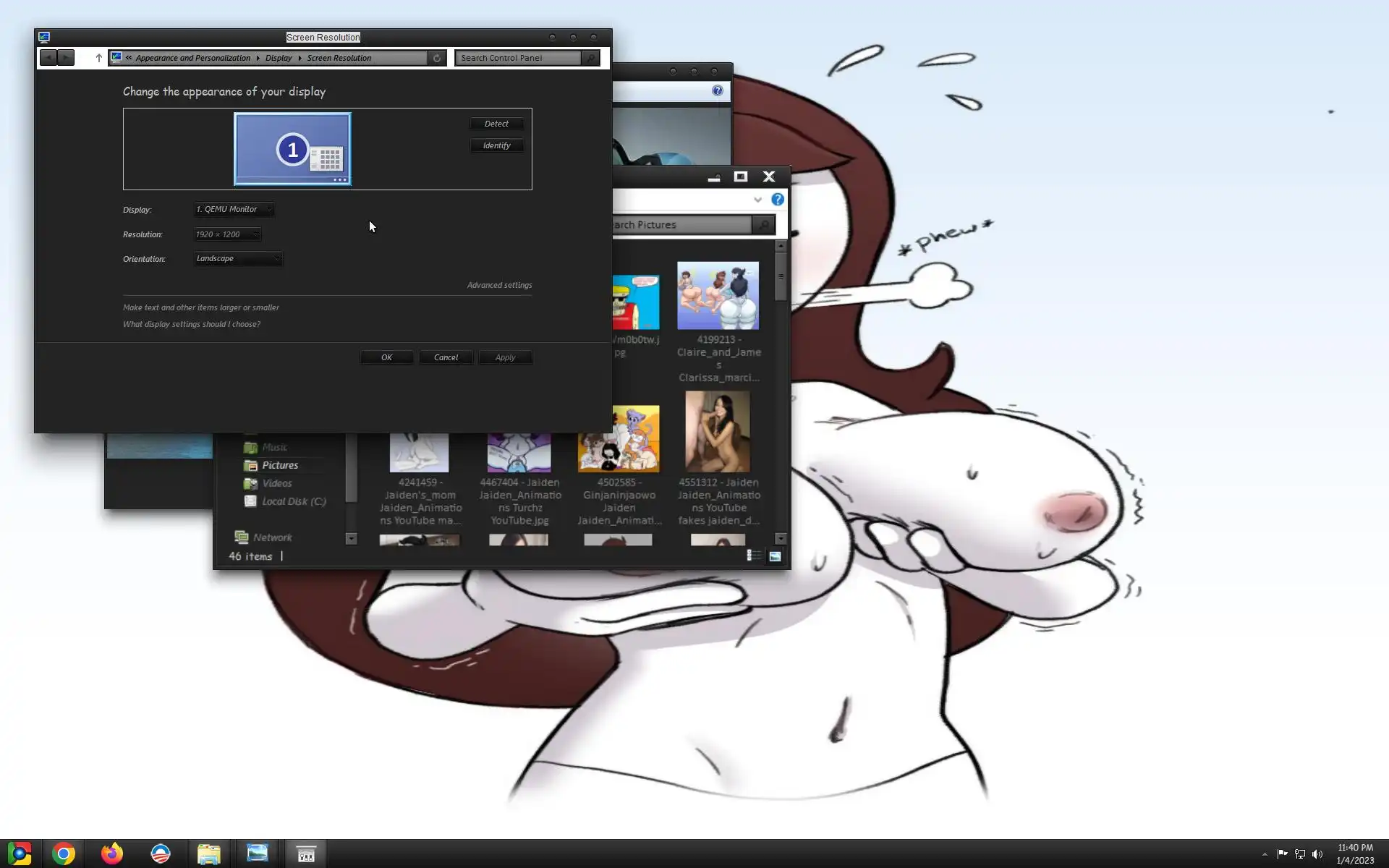
Task: Click the Control Panel search magnifier icon
Action: tap(590, 58)
